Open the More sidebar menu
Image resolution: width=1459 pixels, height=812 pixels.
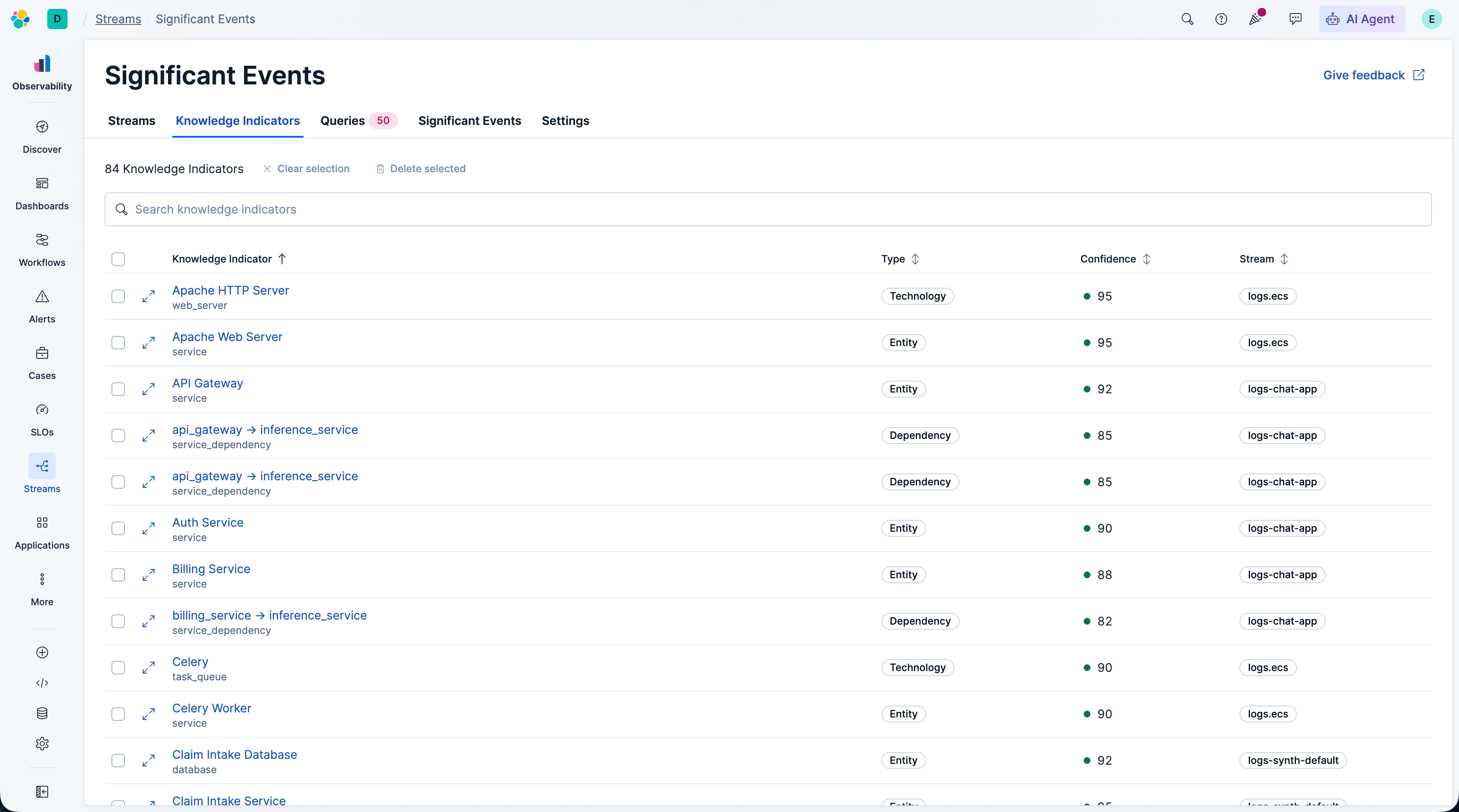[42, 590]
